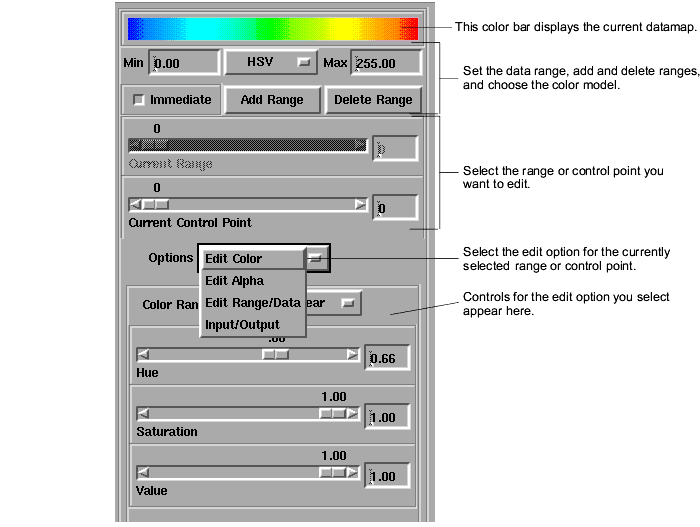700x527 pixels.
Task: Click the left arrow of Value slider
Action: coord(143,472)
